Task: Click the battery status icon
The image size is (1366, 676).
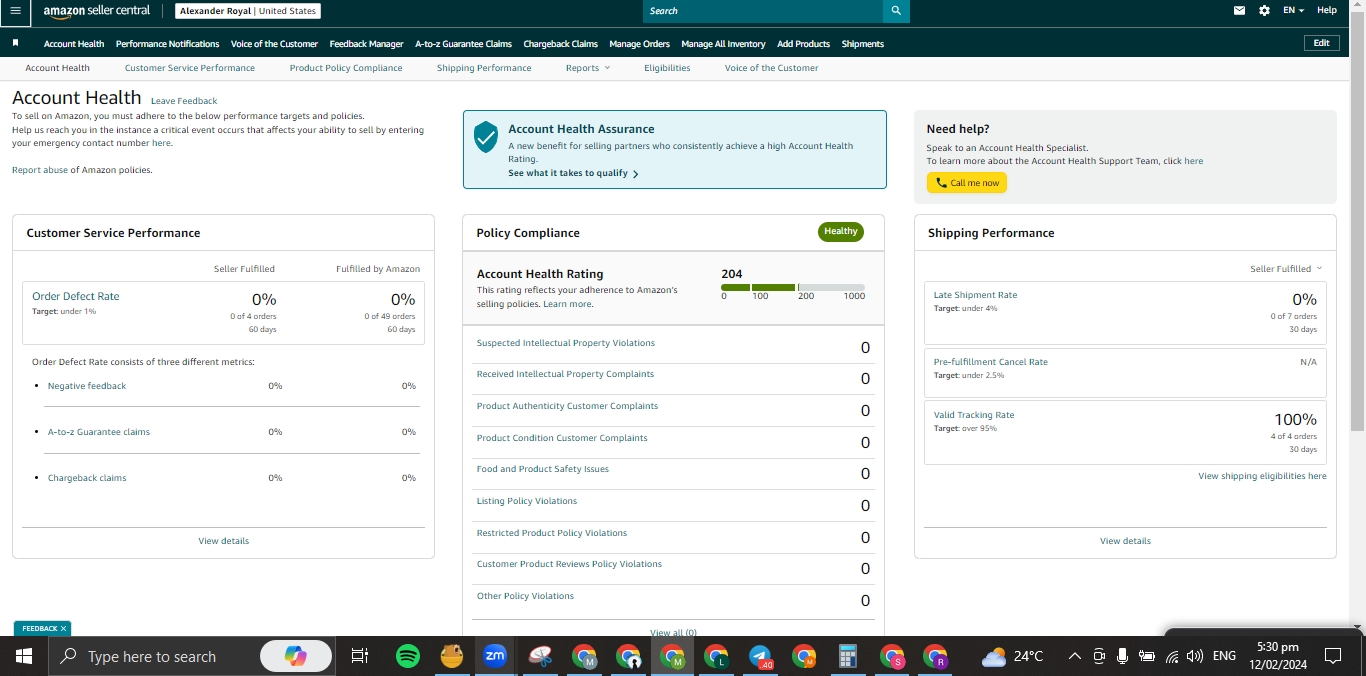Action: pyautogui.click(x=1147, y=656)
